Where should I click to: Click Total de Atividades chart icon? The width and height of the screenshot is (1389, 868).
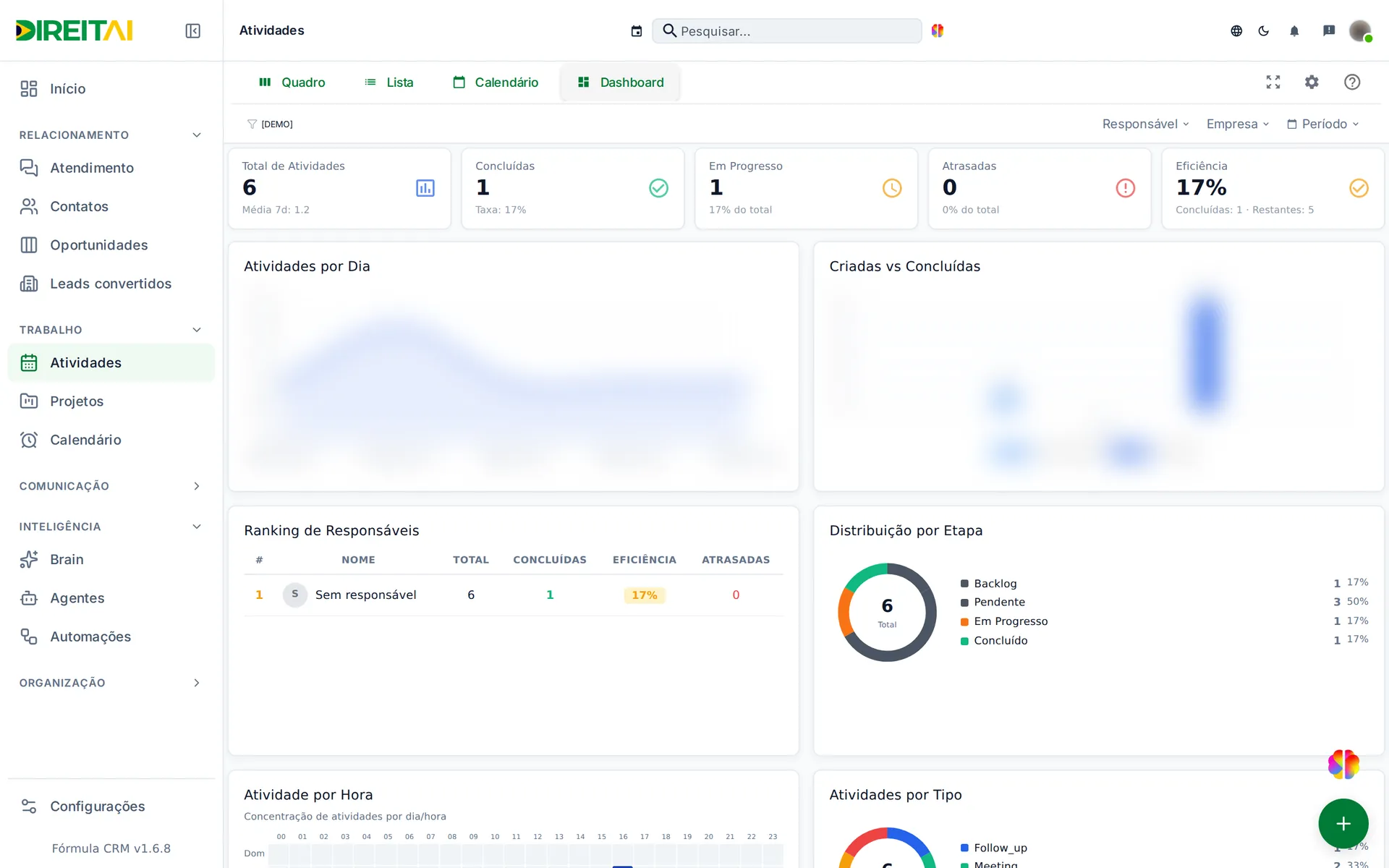[425, 188]
